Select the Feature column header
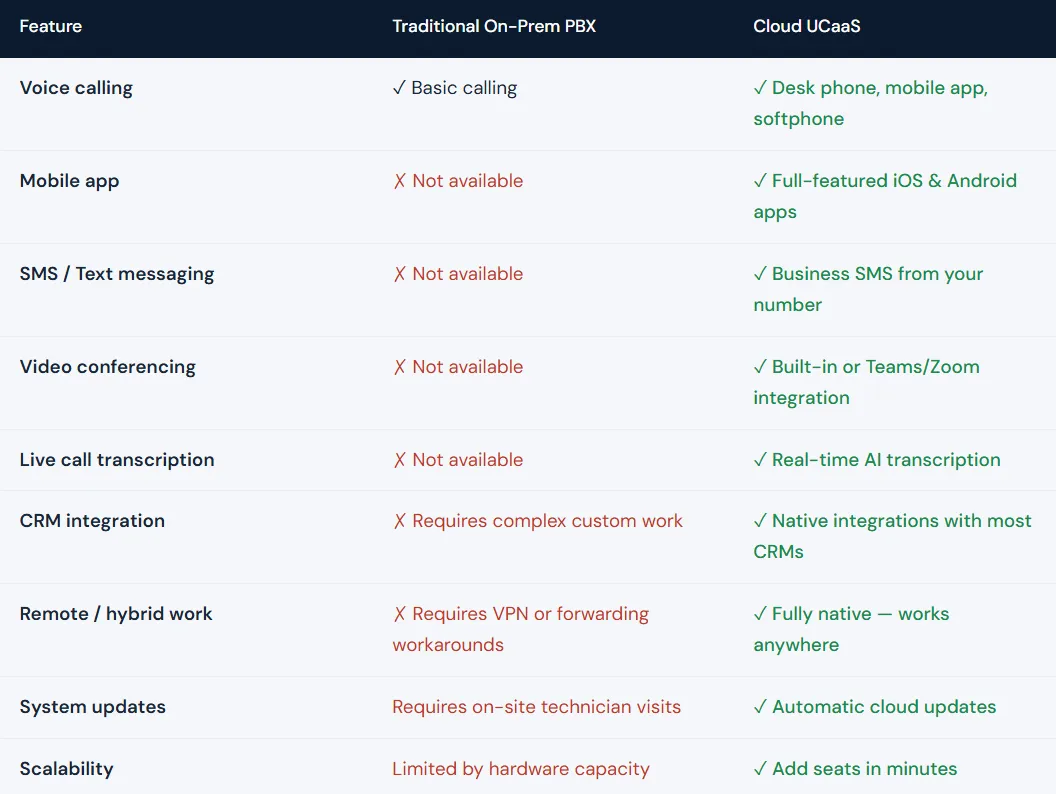 click(x=50, y=26)
